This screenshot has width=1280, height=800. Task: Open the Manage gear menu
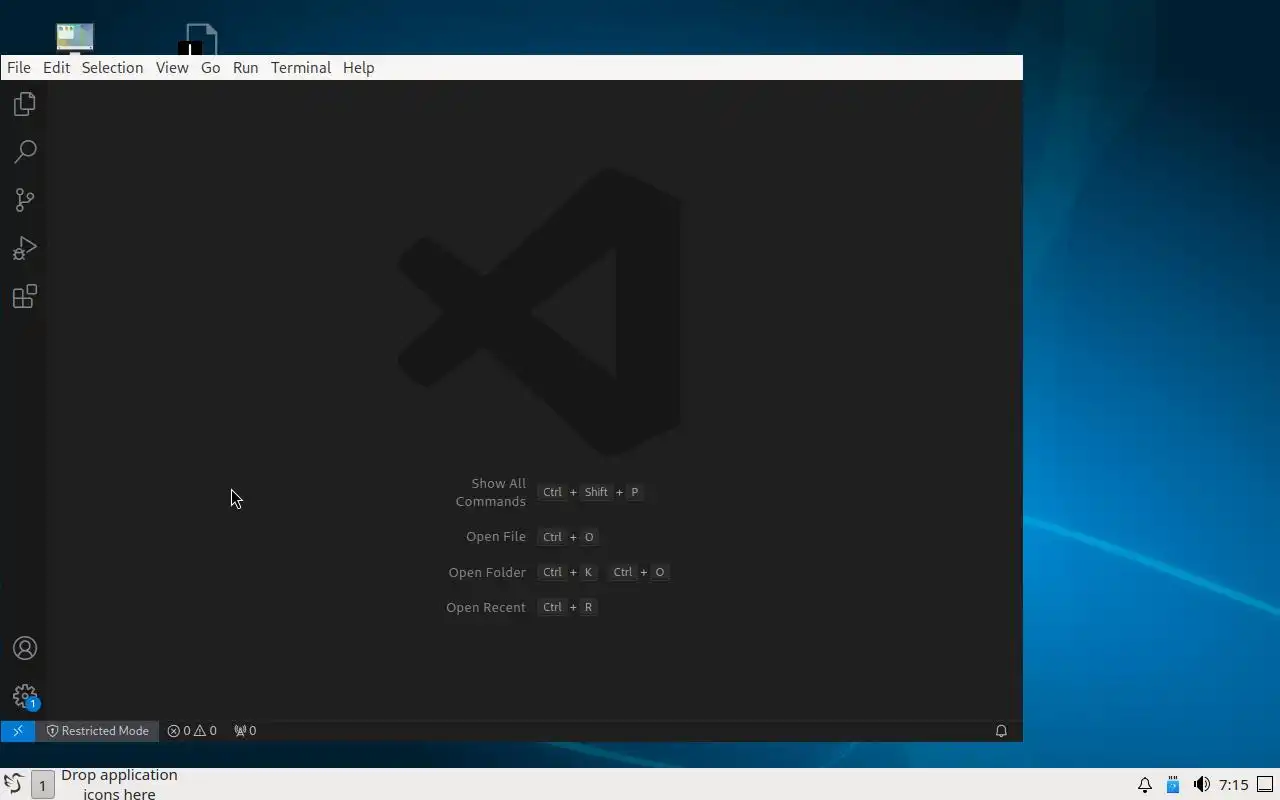25,696
